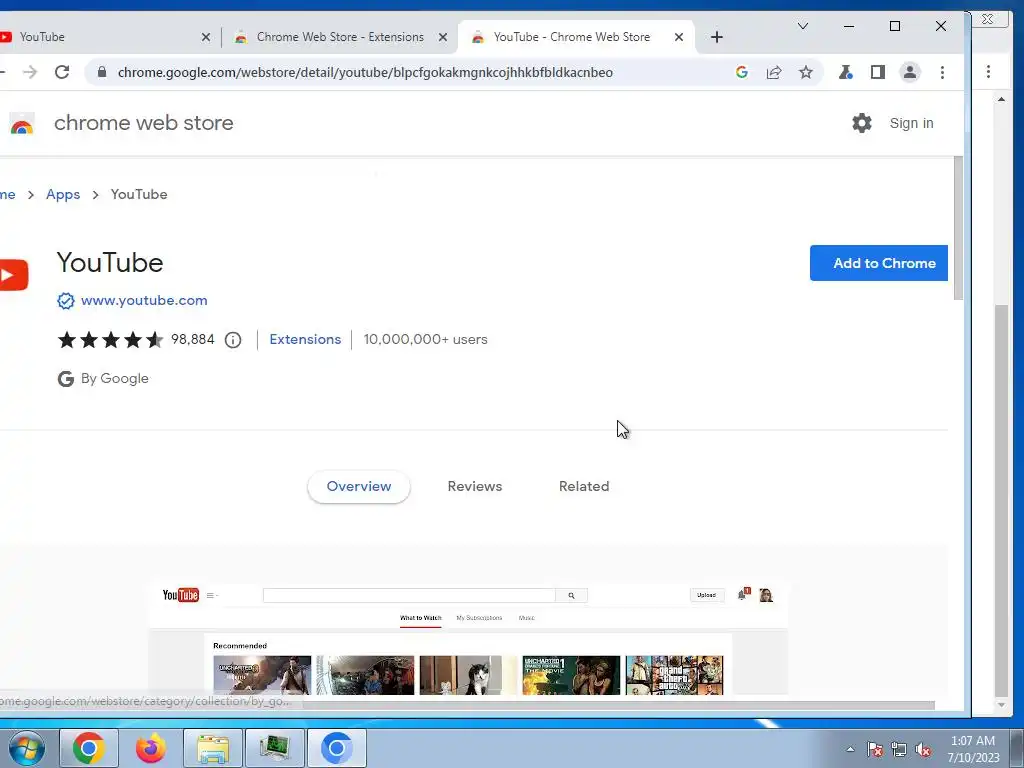The image size is (1024, 768).
Task: Click the rating info icon
Action: (x=233, y=340)
